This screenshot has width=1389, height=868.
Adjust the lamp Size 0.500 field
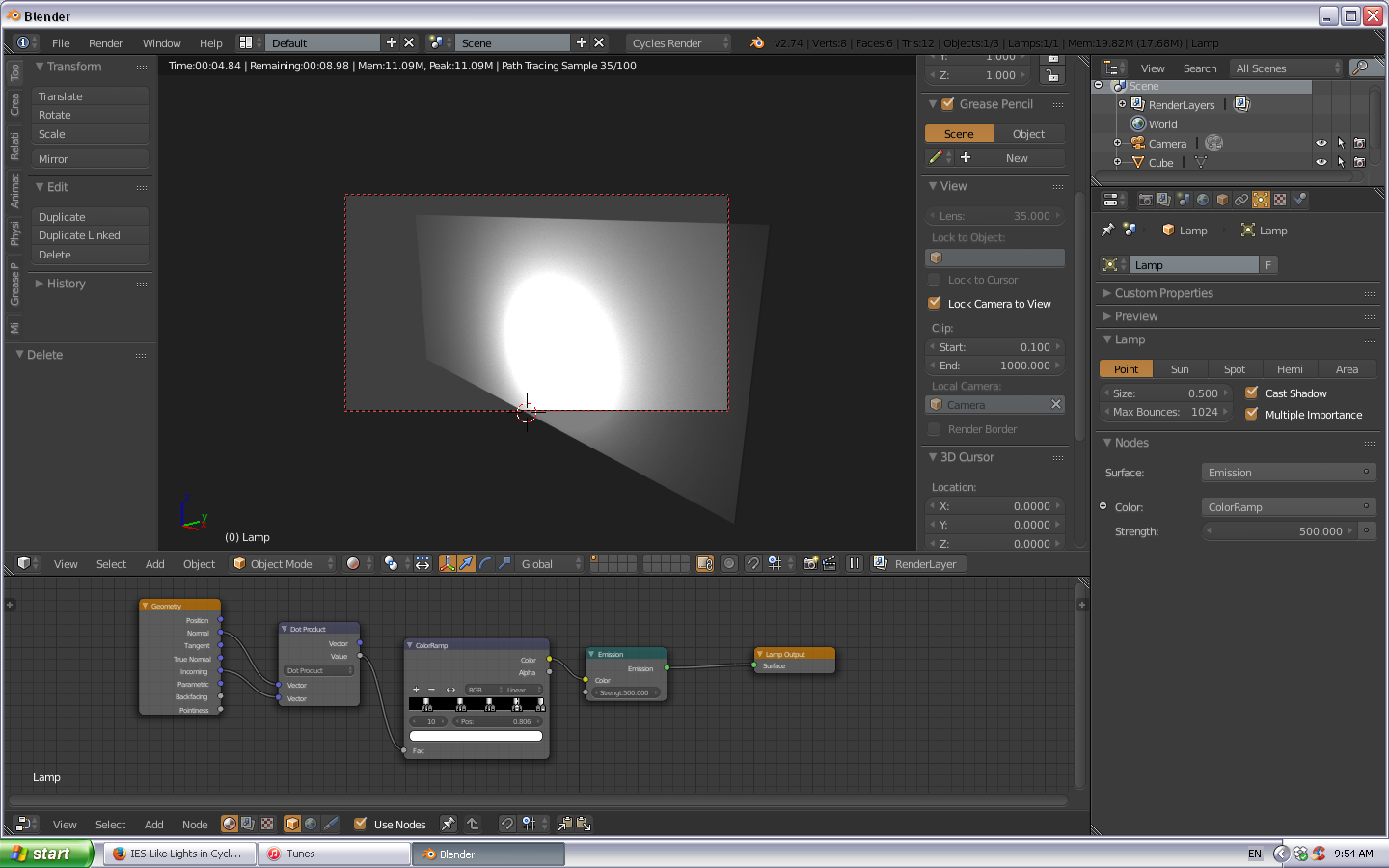(x=1165, y=393)
